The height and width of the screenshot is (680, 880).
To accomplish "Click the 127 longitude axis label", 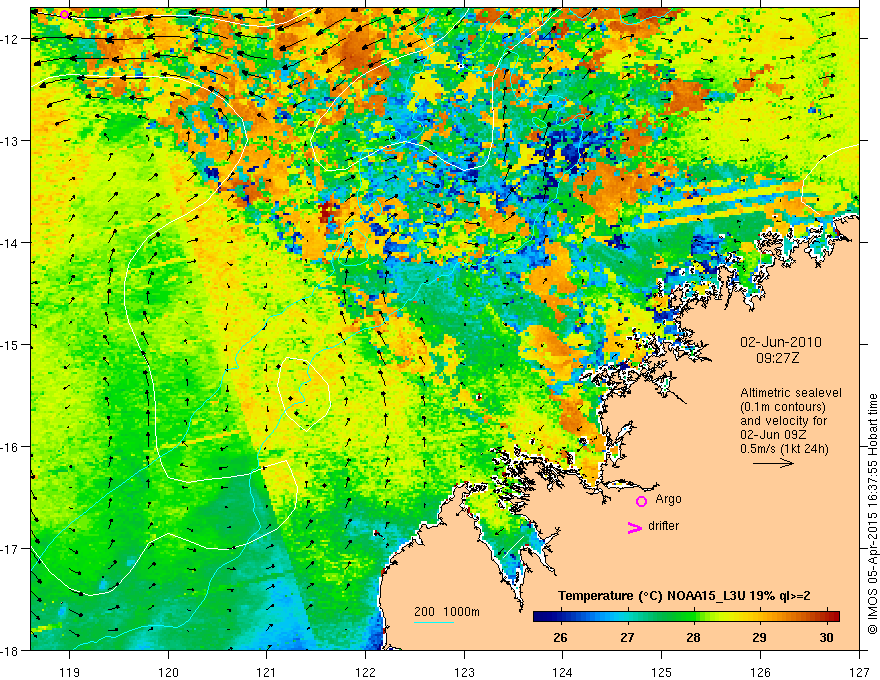I will click(859, 672).
